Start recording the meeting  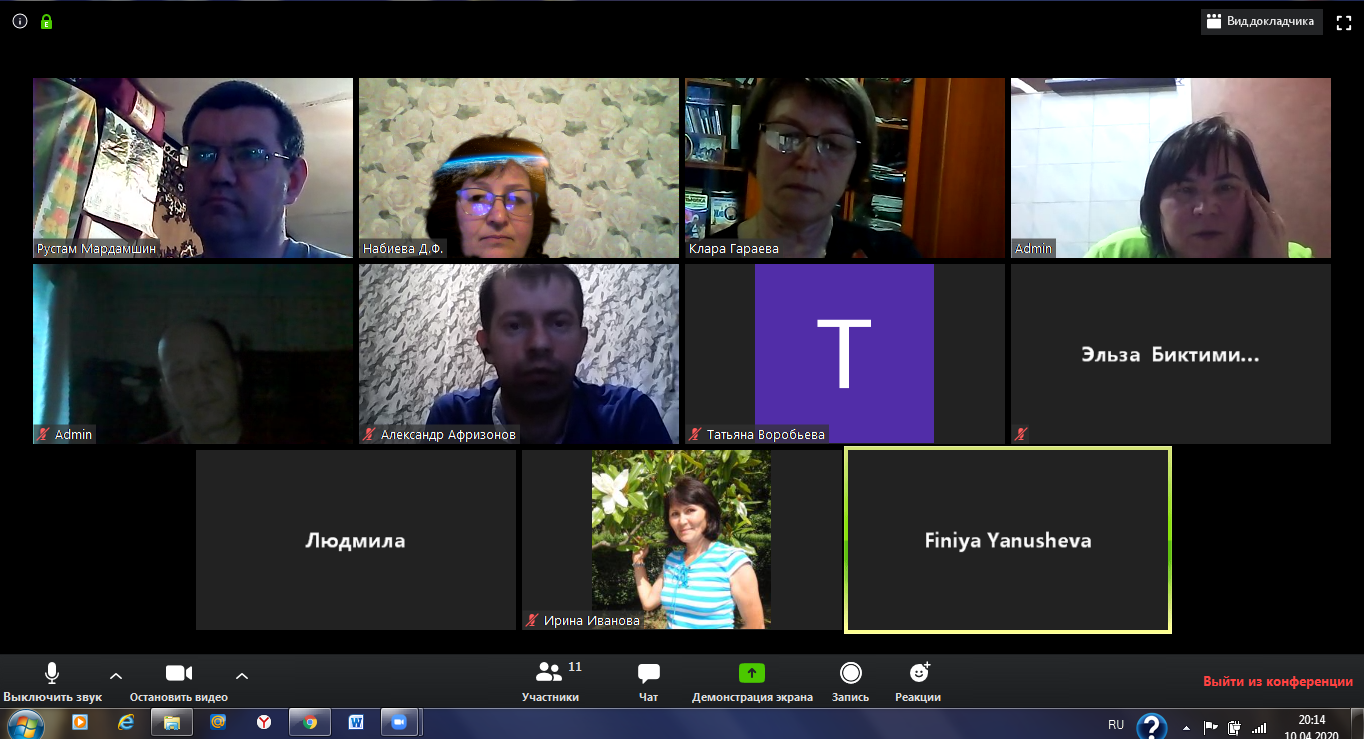(850, 673)
